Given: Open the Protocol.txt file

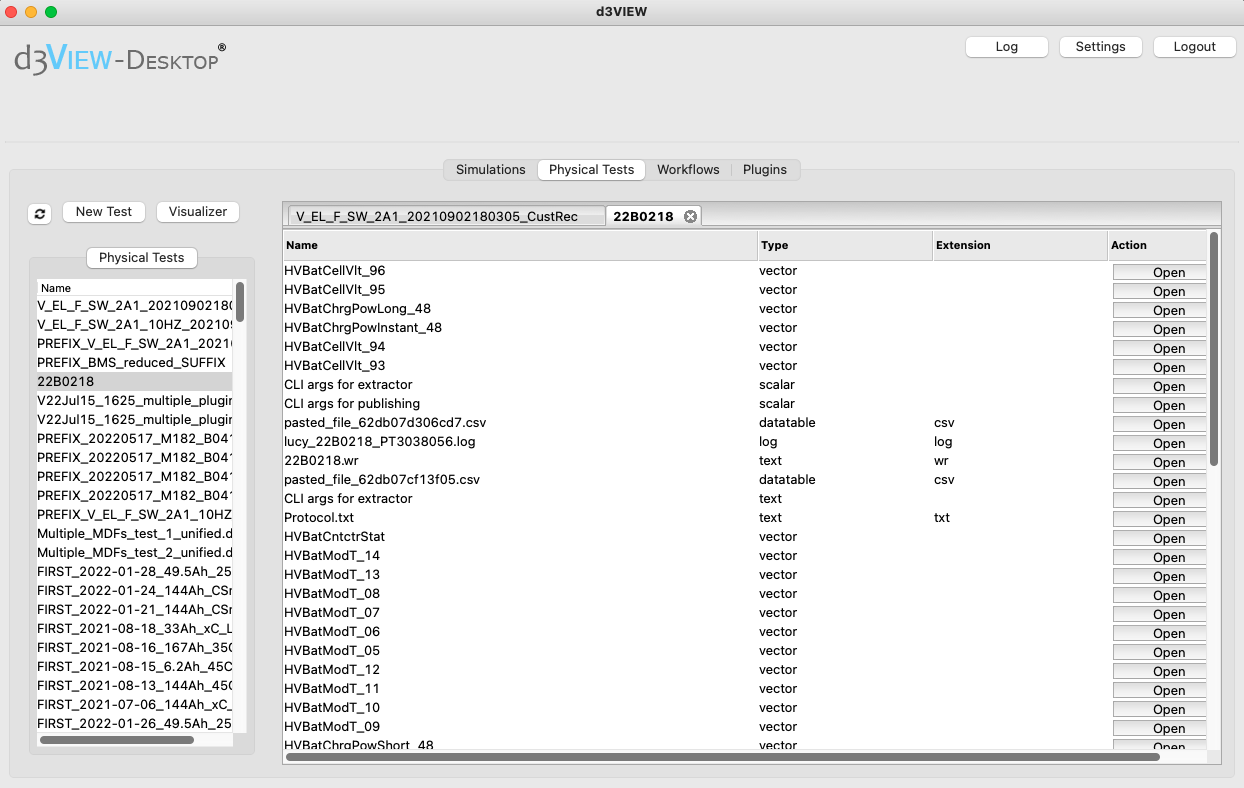Looking at the screenshot, I should click(x=1160, y=519).
